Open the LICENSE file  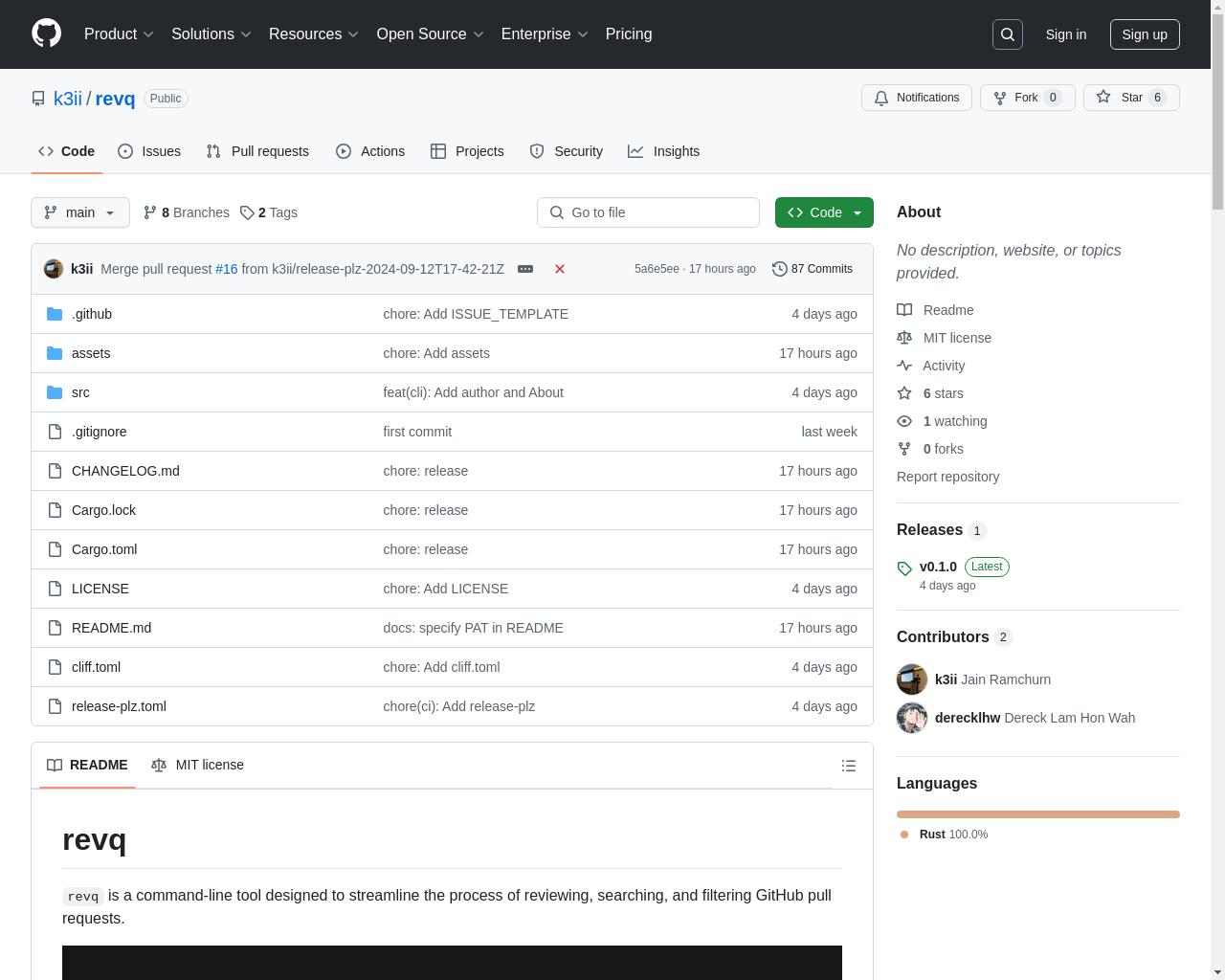[x=100, y=589]
